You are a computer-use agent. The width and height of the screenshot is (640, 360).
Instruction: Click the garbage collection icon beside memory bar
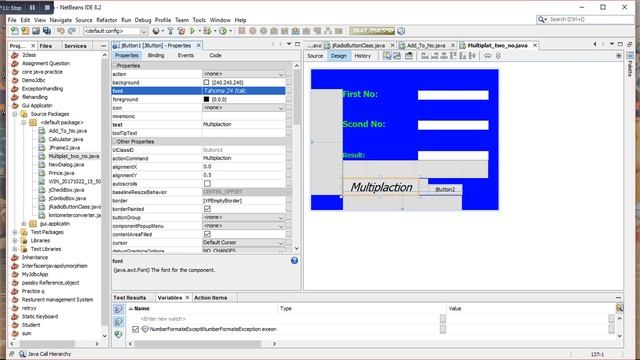(x=401, y=31)
